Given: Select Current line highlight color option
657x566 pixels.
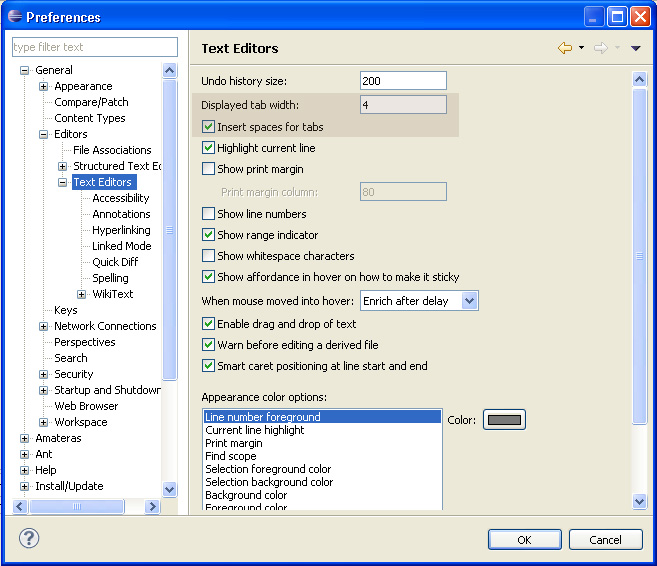Looking at the screenshot, I should click(x=255, y=430).
